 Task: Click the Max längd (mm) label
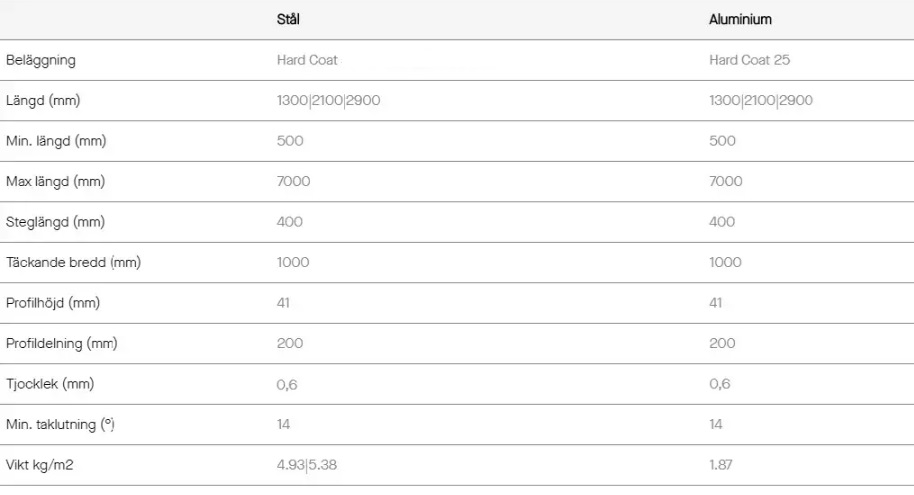pos(56,181)
